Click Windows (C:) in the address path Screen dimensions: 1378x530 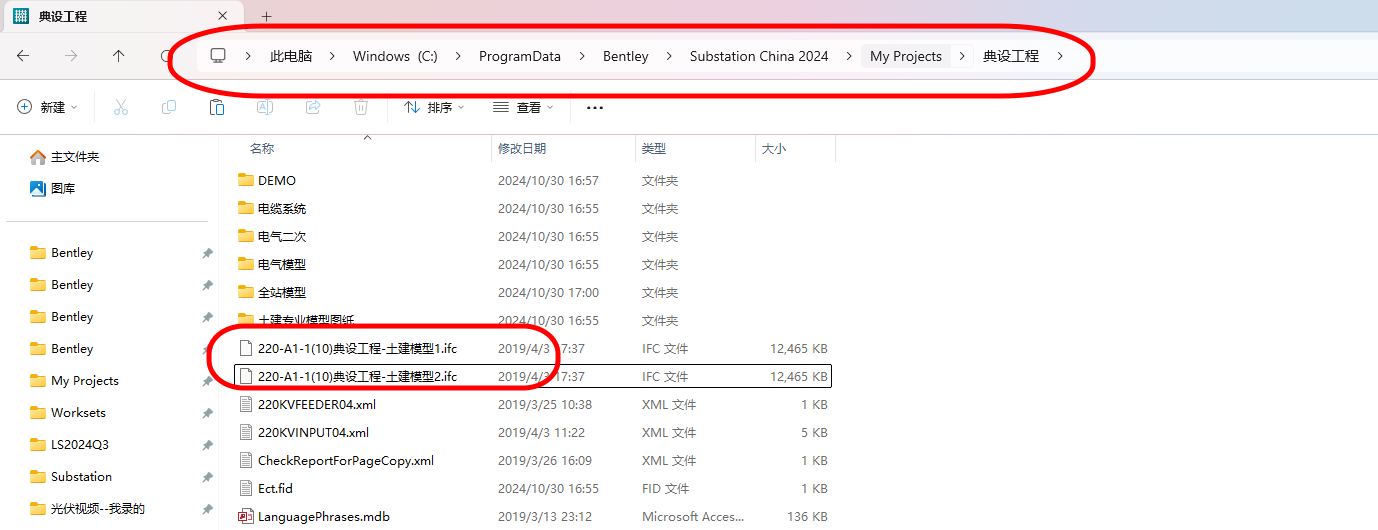click(x=395, y=56)
